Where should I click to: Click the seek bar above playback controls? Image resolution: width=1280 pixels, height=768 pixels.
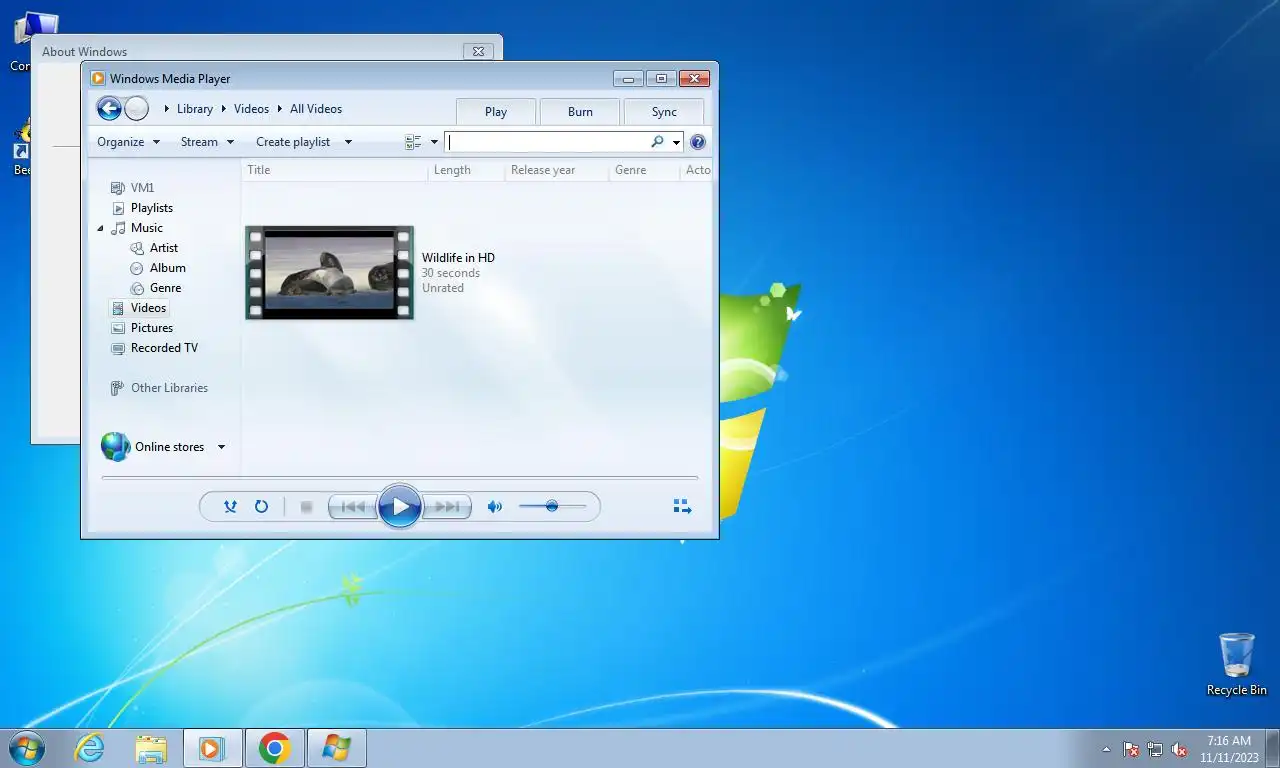399,478
